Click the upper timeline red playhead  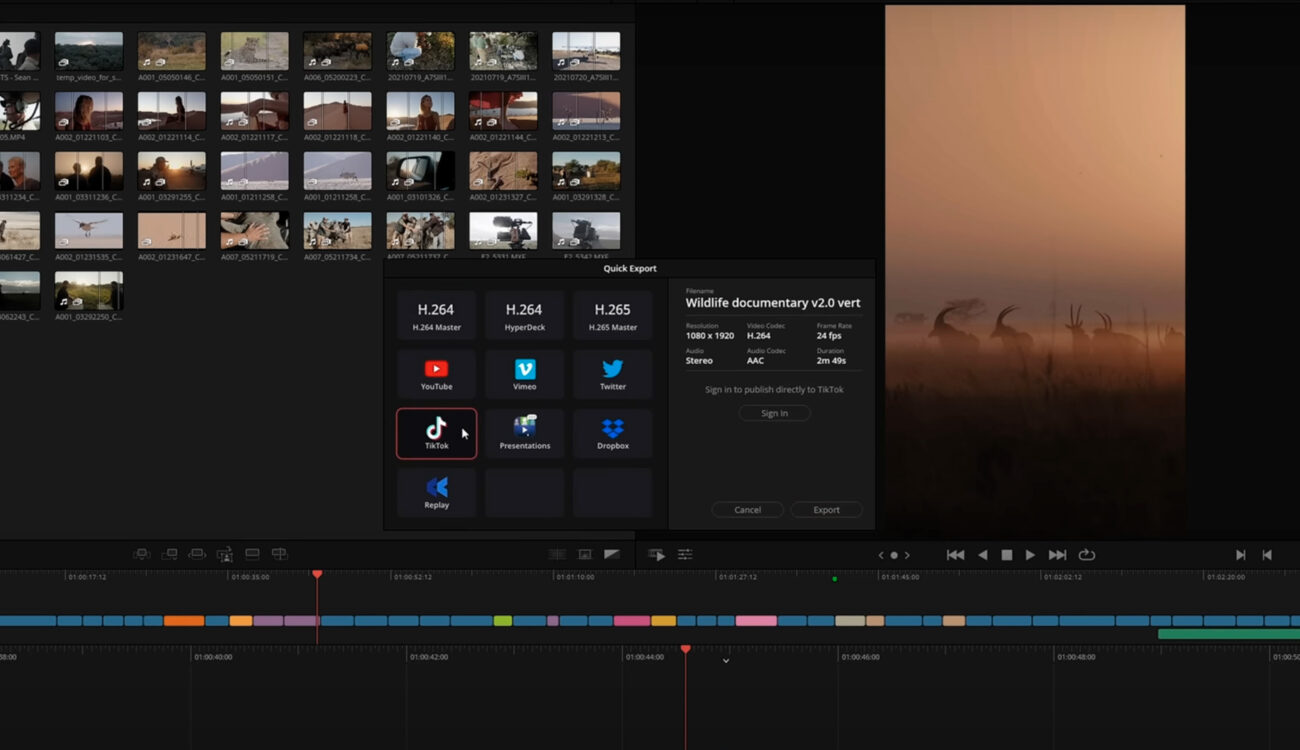coord(317,574)
